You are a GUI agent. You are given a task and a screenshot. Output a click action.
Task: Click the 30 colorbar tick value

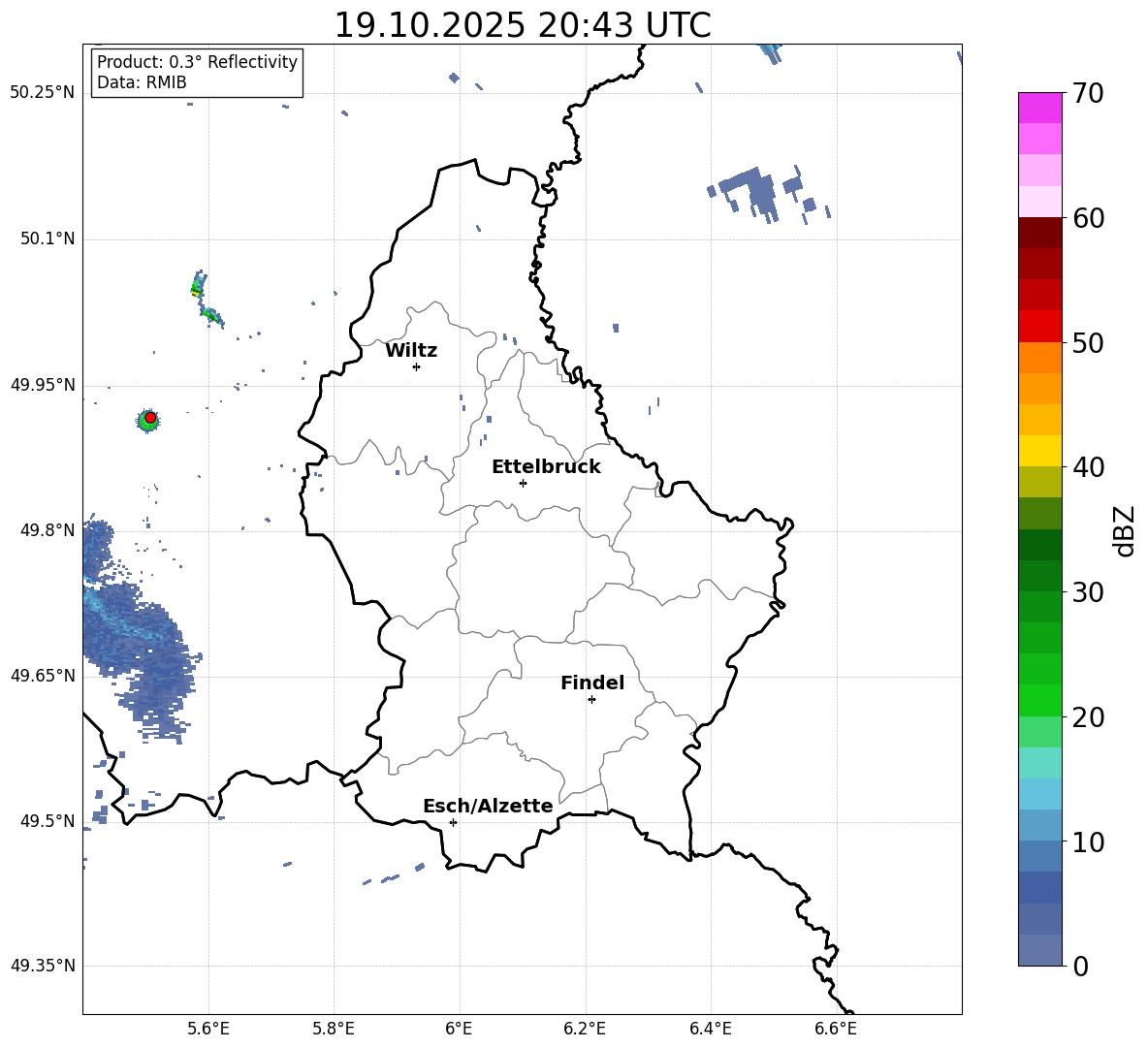pyautogui.click(x=1088, y=592)
